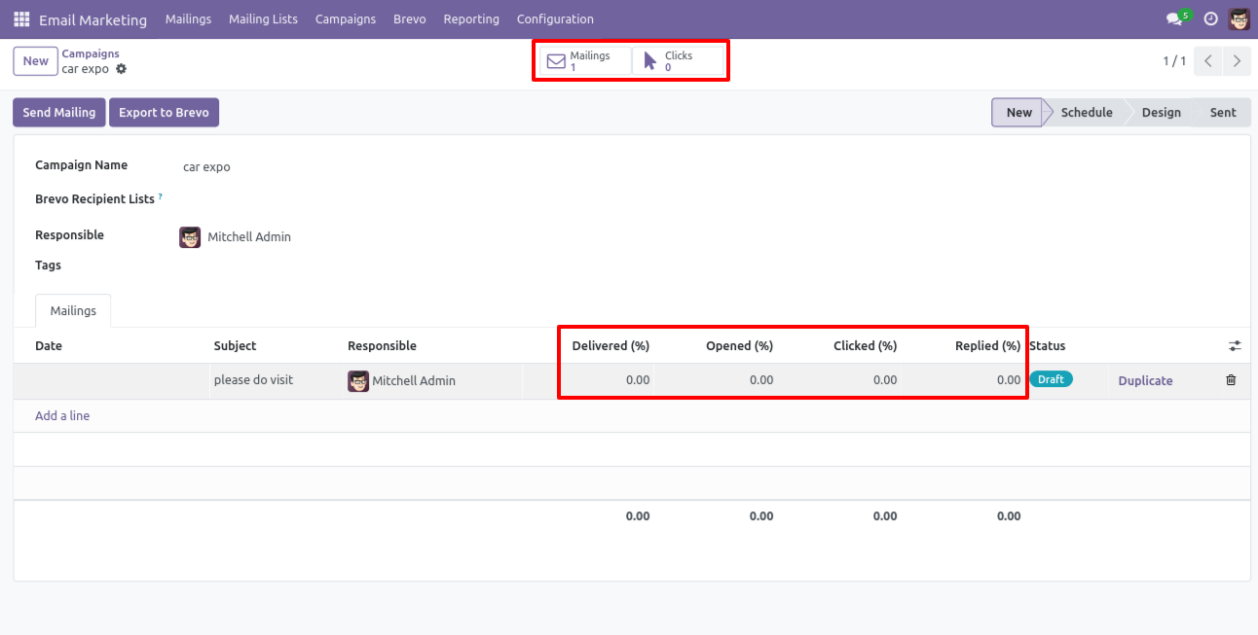Open the Mailing Lists menu
The image size is (1258, 635).
point(263,19)
